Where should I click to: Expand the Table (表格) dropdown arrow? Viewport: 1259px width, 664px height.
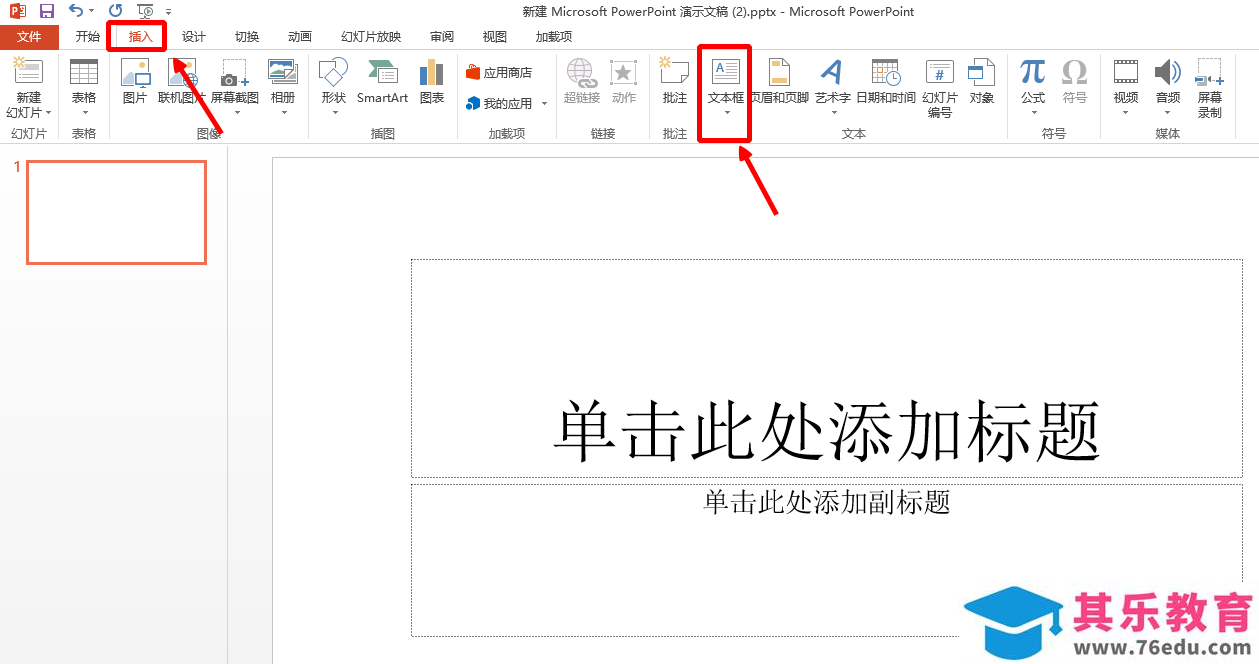coord(85,113)
